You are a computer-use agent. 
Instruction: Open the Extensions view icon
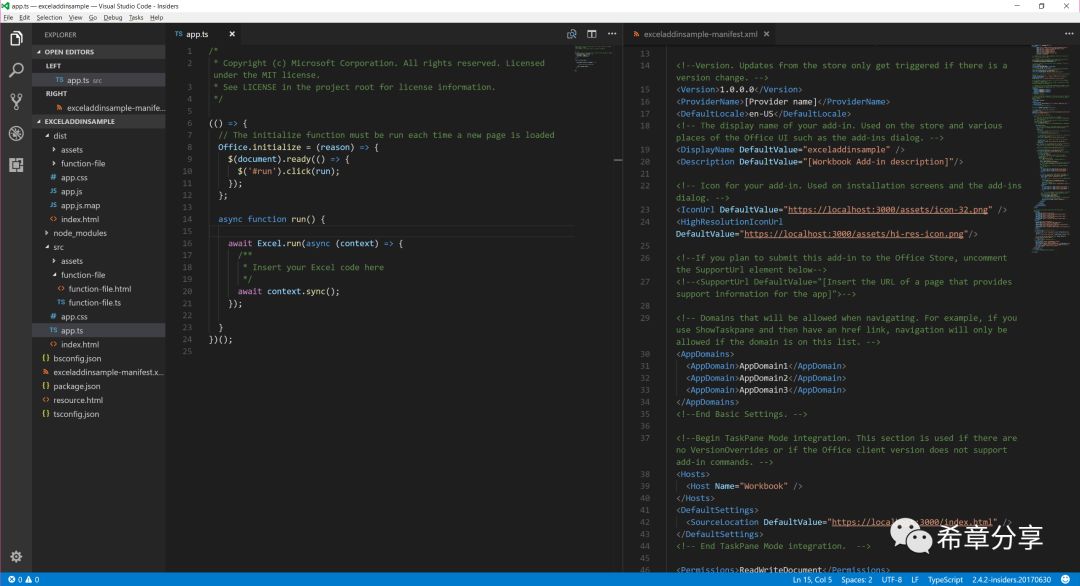(x=16, y=165)
